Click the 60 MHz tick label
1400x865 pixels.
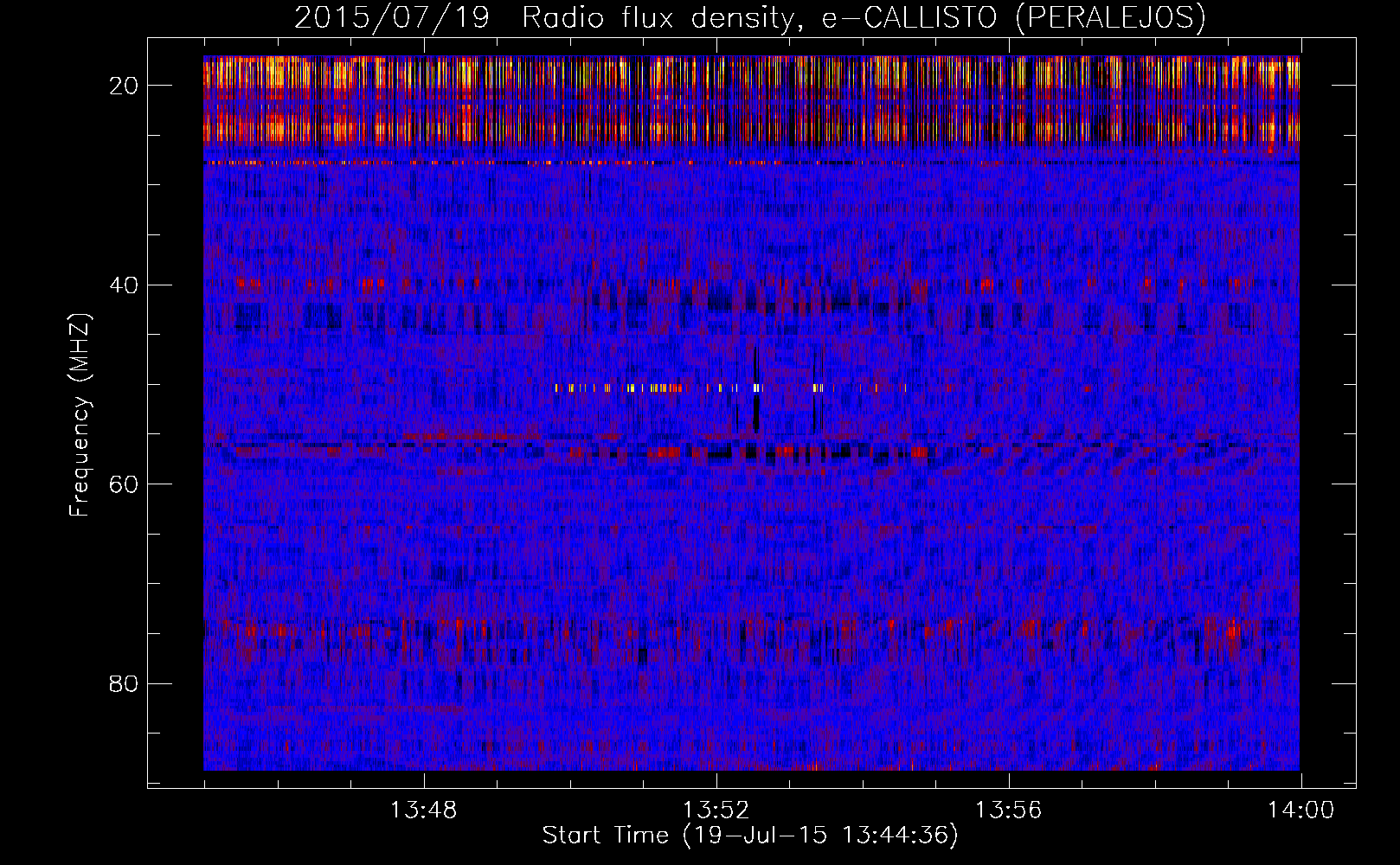point(124,484)
